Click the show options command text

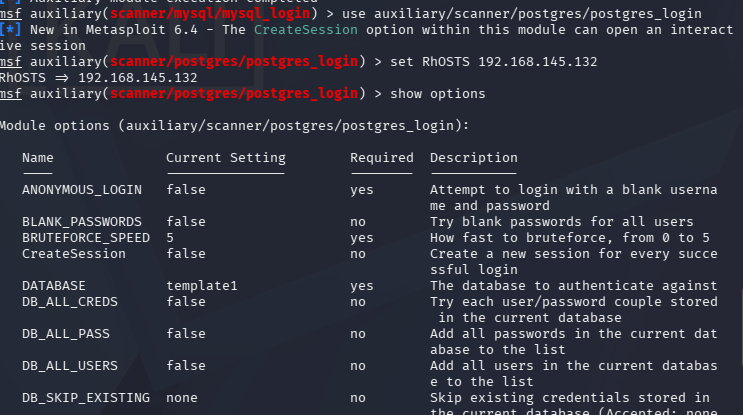437,94
